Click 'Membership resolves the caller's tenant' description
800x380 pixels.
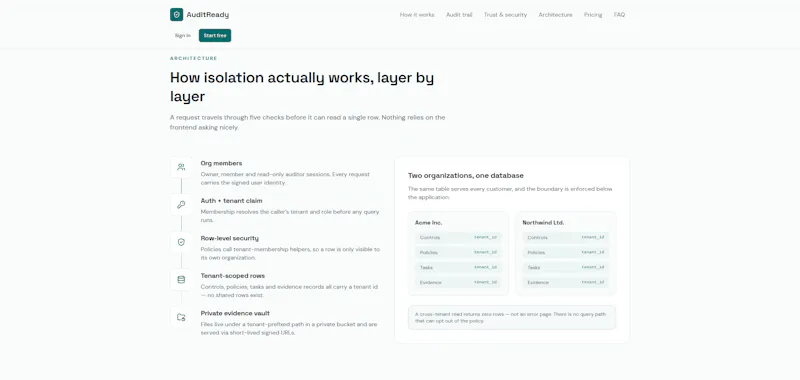point(290,216)
